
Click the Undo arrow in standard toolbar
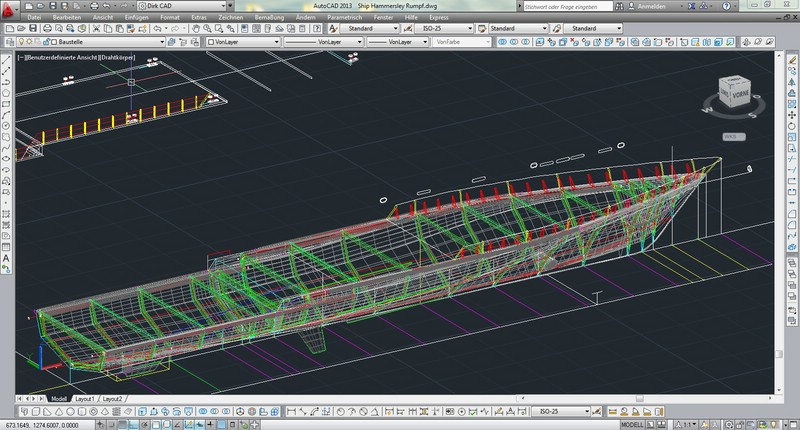click(x=157, y=29)
